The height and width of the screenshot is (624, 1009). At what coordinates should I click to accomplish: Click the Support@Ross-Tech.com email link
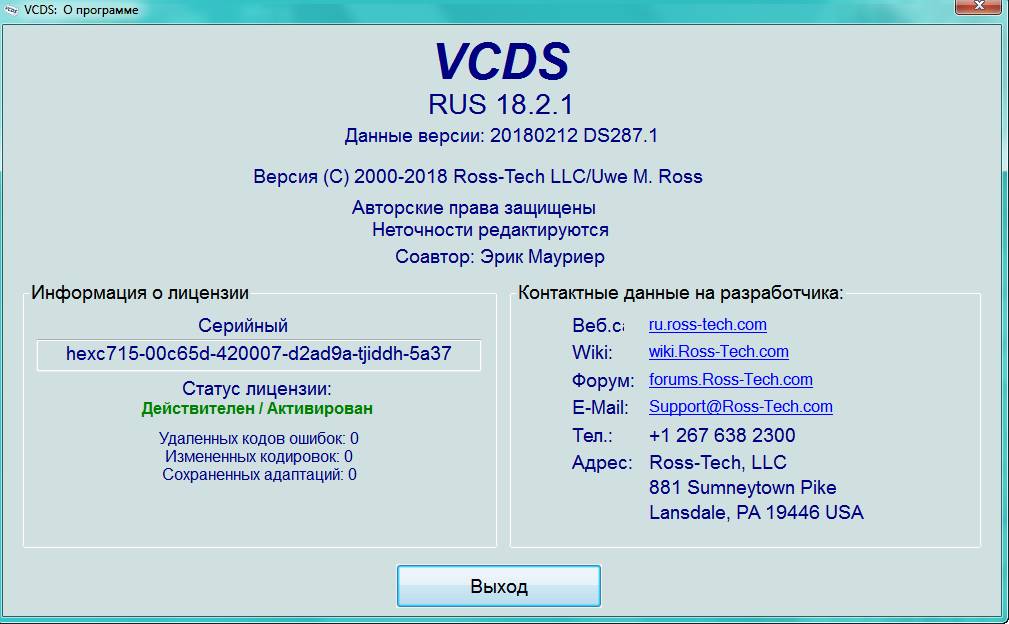tap(740, 407)
